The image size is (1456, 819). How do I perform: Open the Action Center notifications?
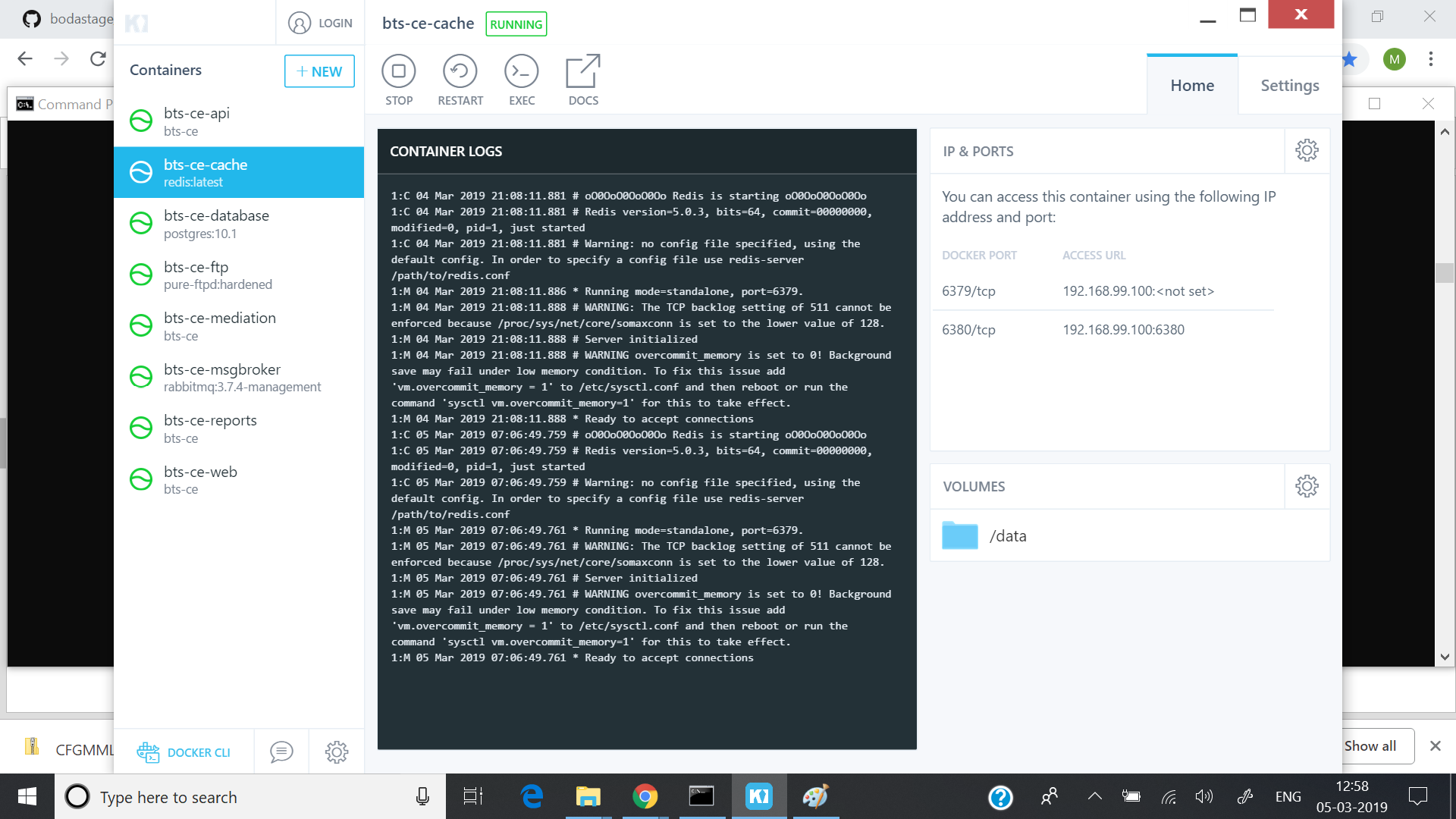pos(1417,796)
